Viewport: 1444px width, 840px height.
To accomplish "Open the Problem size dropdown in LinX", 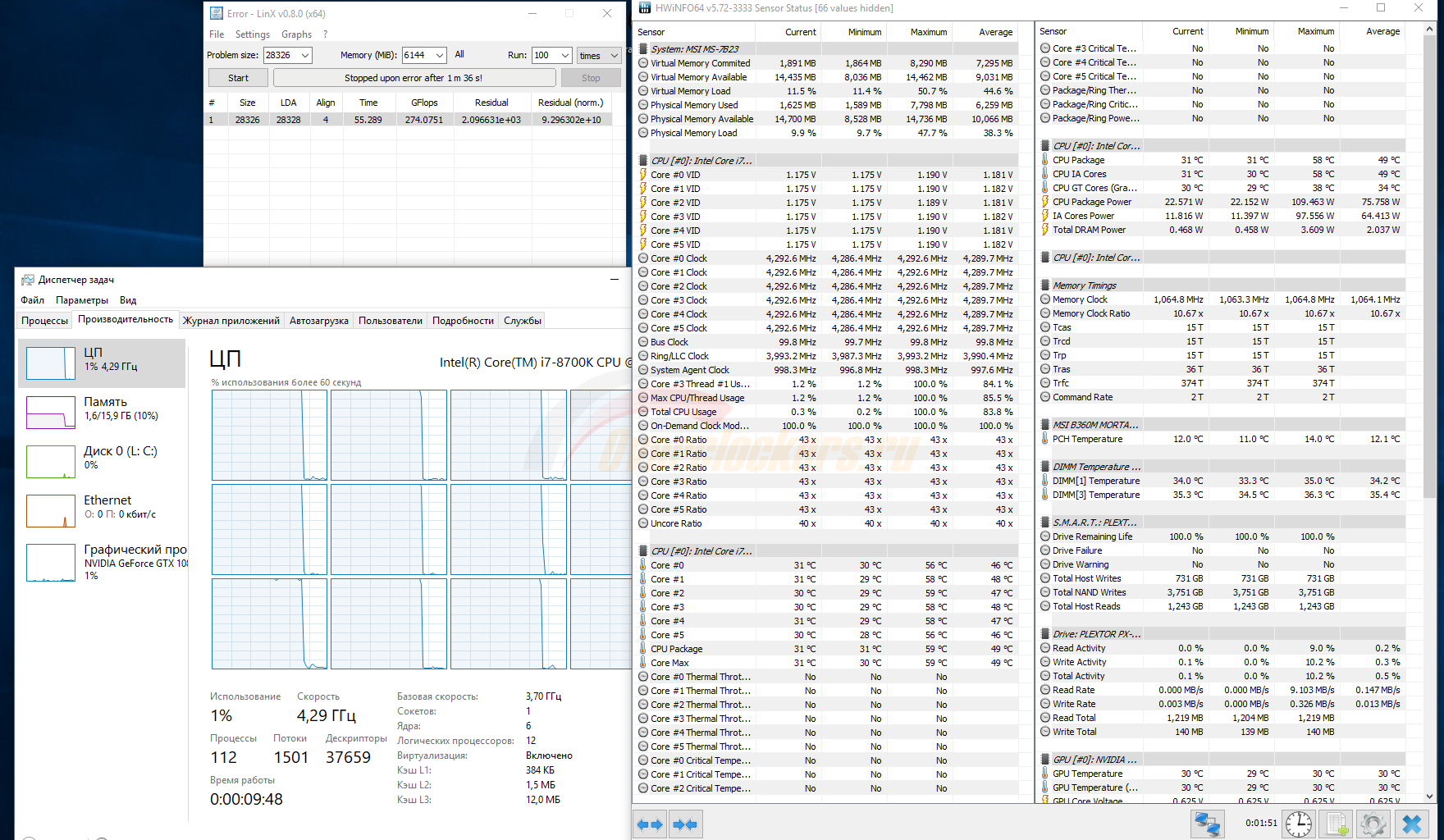I will tap(305, 55).
